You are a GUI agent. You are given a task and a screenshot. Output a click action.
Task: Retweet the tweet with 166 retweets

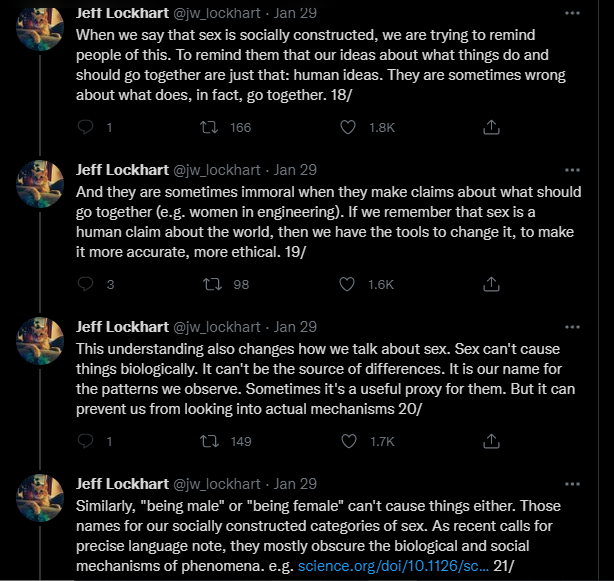tap(209, 127)
